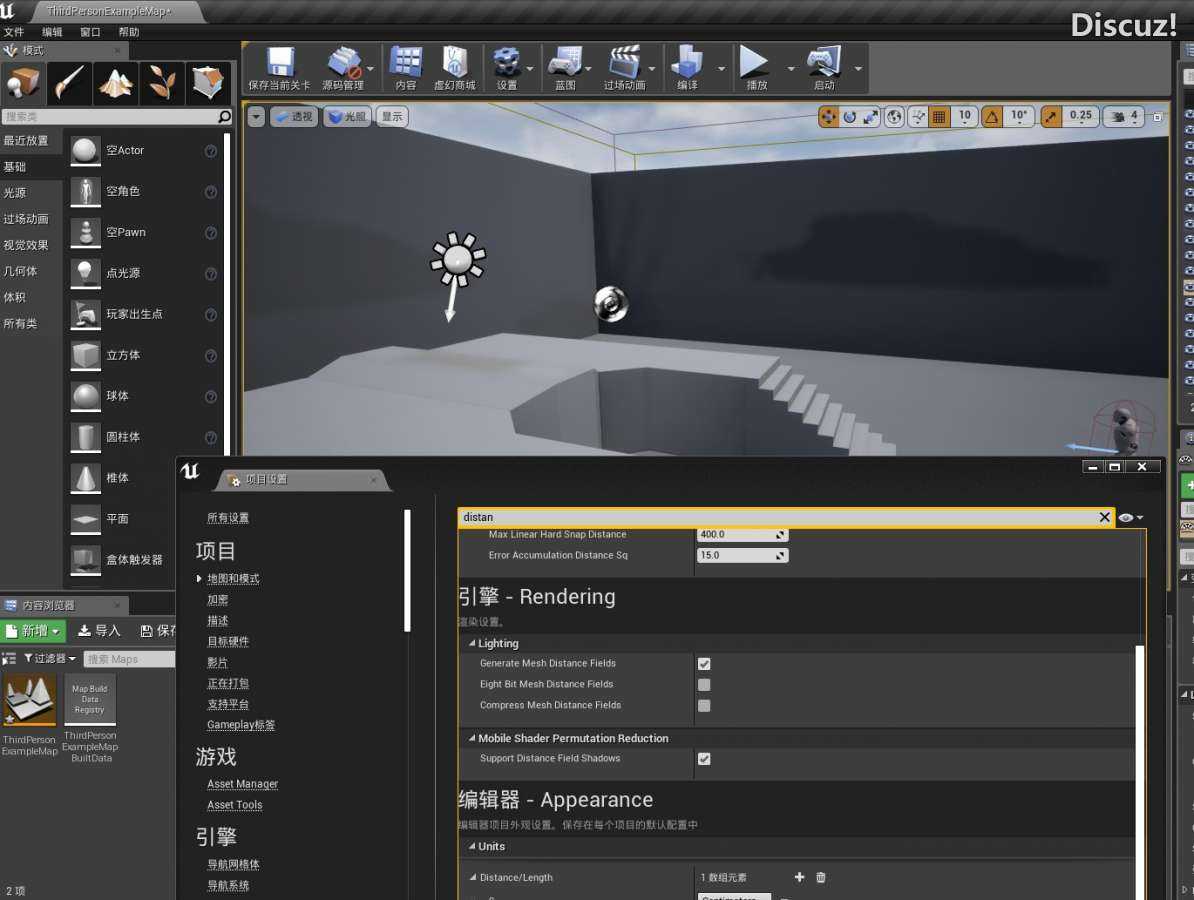Add element to Distance/Length array
1194x900 pixels.
click(800, 877)
